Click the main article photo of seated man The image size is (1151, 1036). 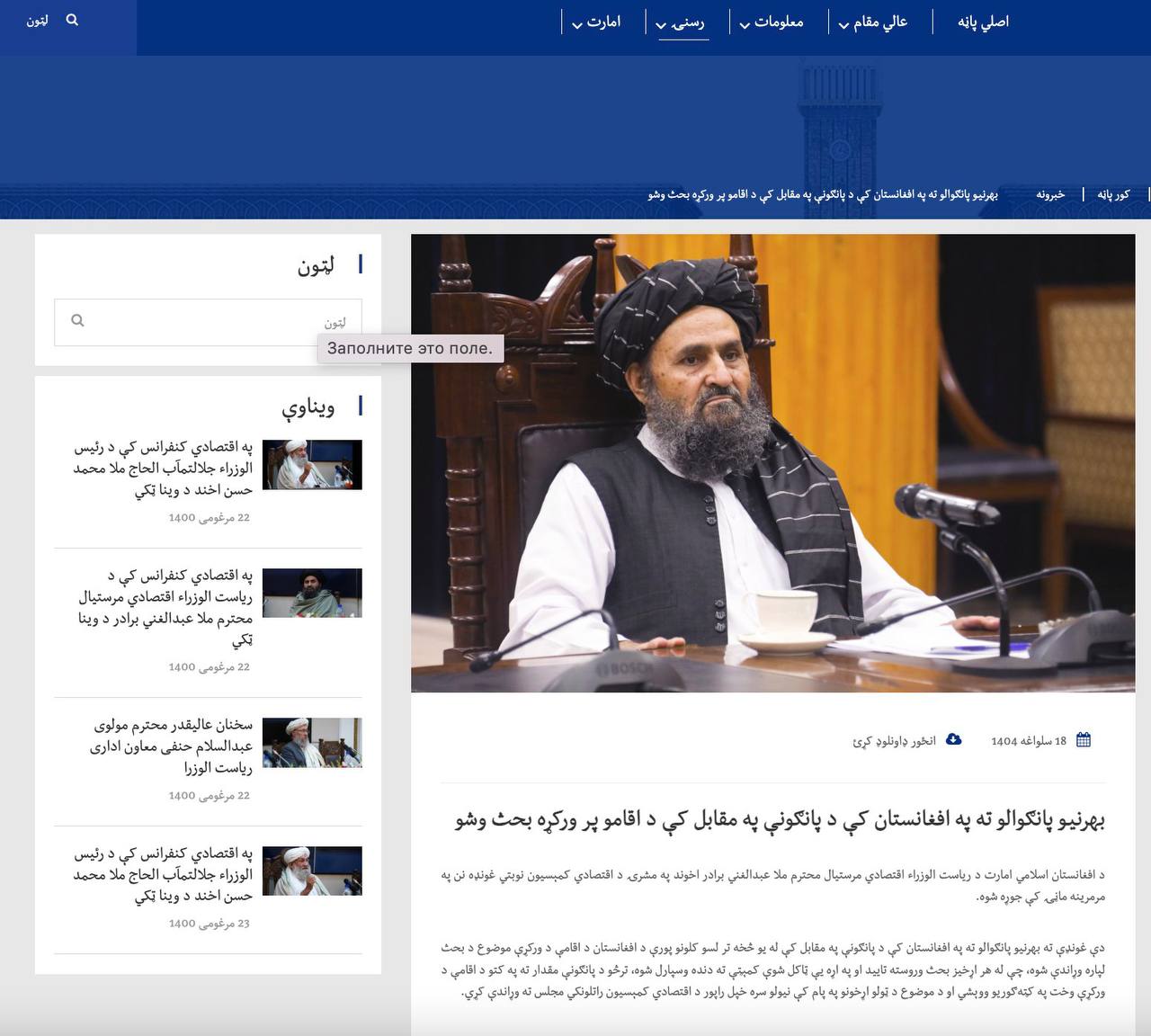tap(772, 463)
